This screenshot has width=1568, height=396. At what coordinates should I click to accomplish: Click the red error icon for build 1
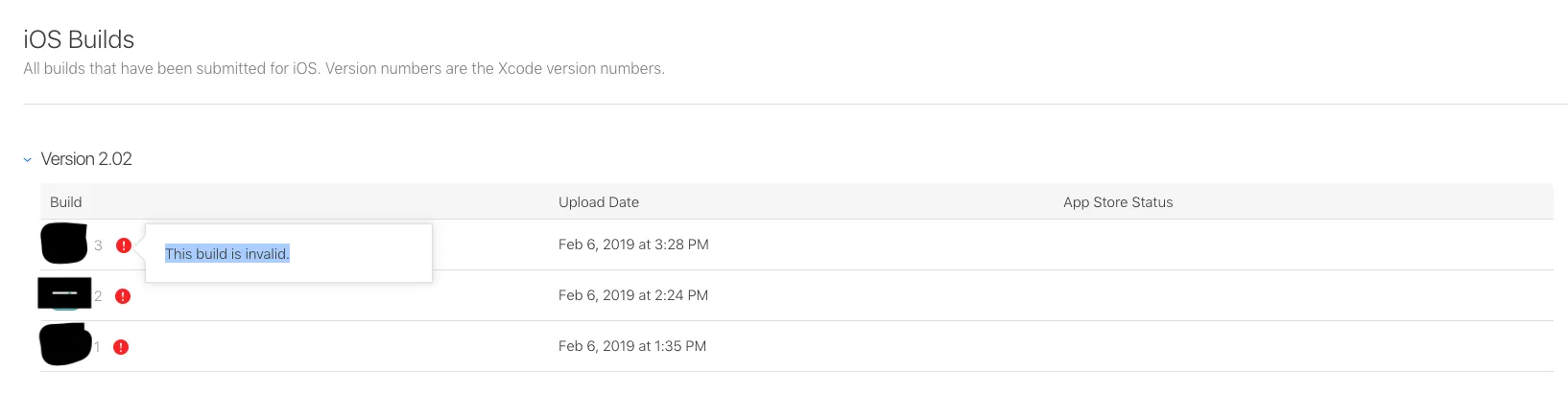(x=121, y=347)
